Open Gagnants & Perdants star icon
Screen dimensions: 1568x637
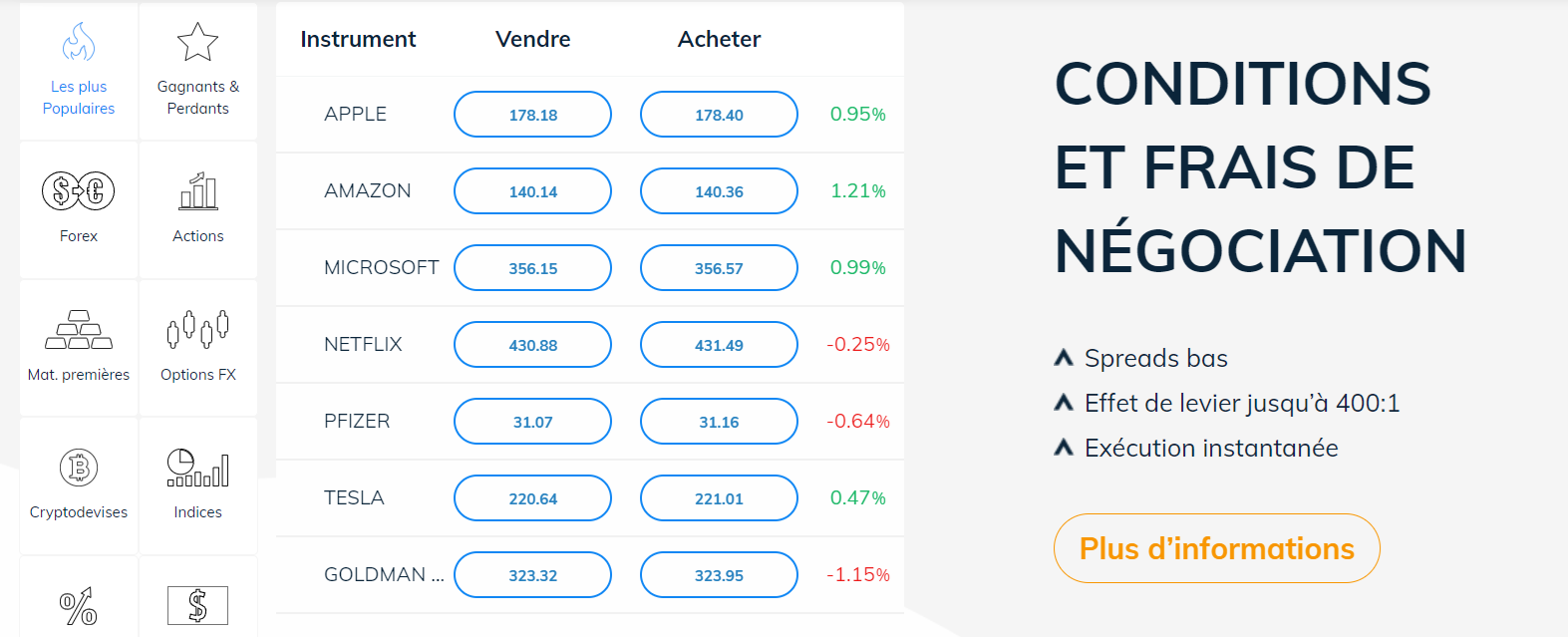[197, 43]
